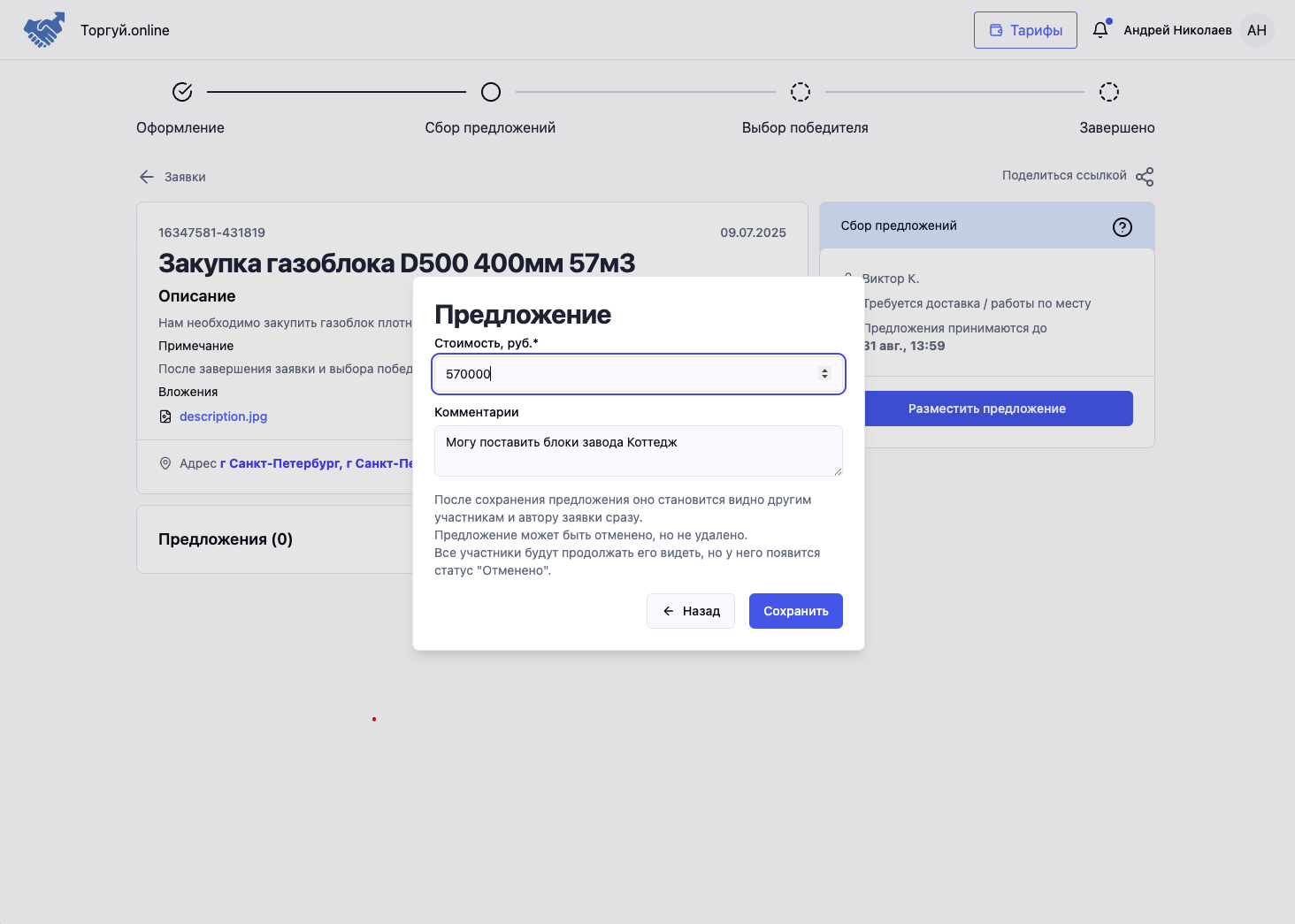Click the share link icon
The image size is (1295, 924).
coord(1145,177)
